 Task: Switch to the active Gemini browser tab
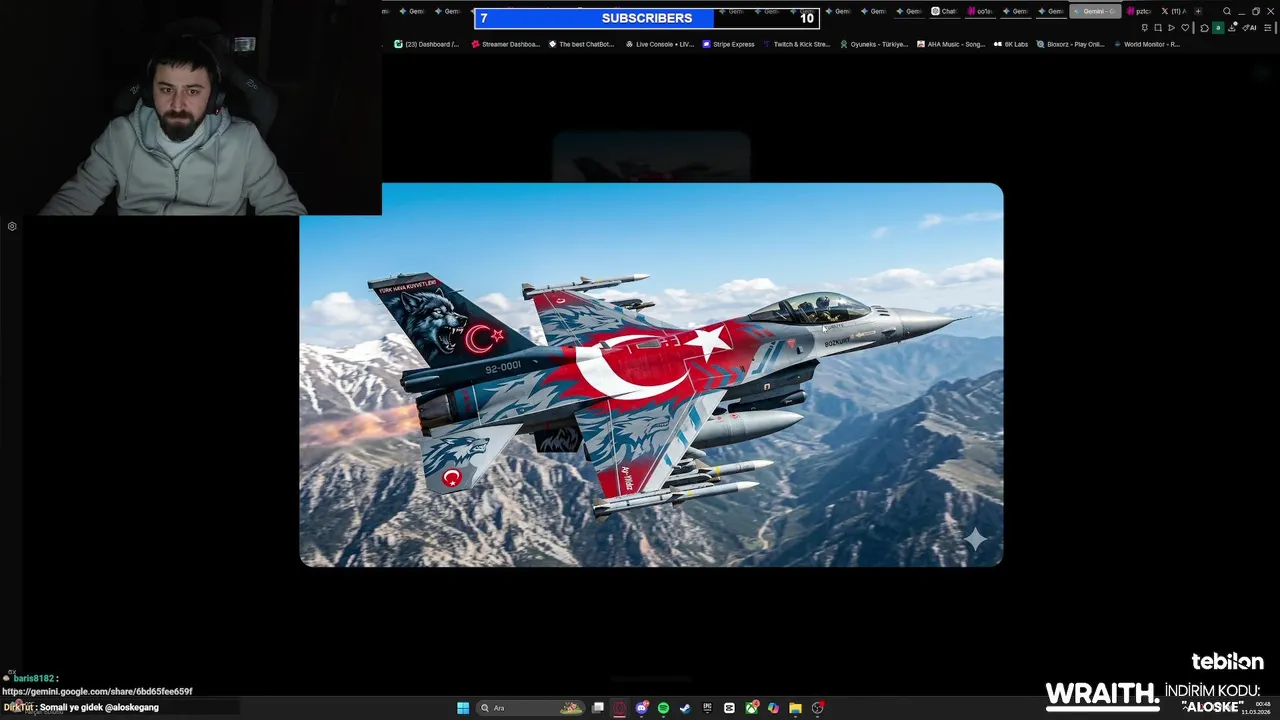point(1095,11)
